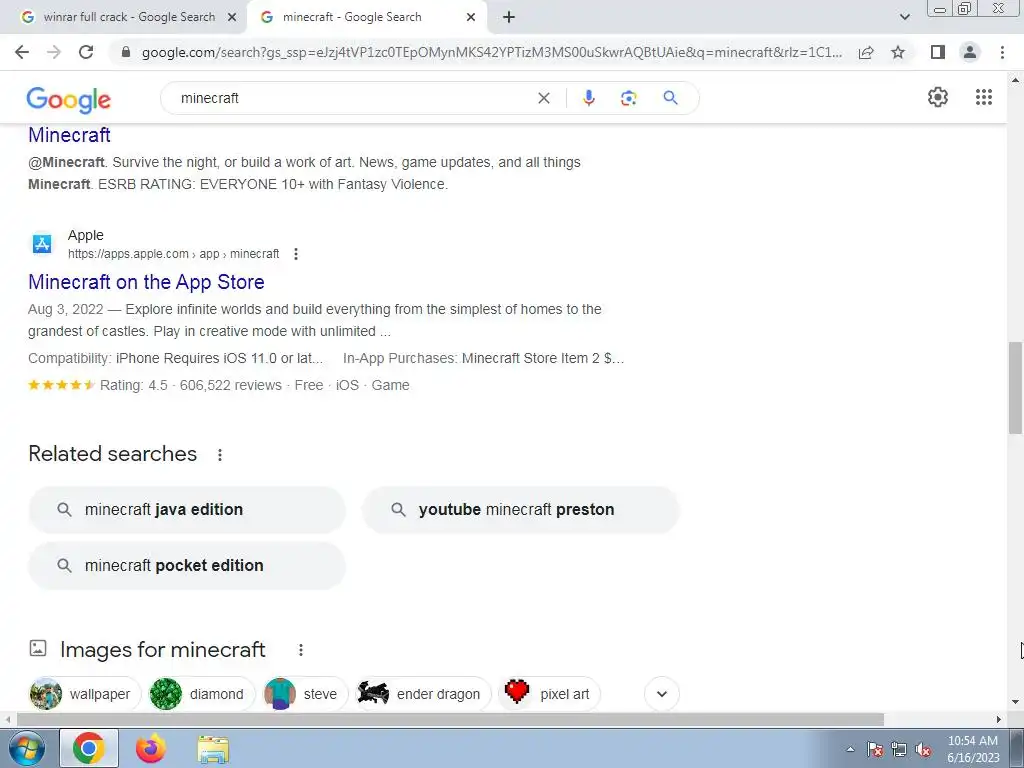Screen dimensions: 1024x768
Task: Filter images by diamond
Action: coord(202,694)
